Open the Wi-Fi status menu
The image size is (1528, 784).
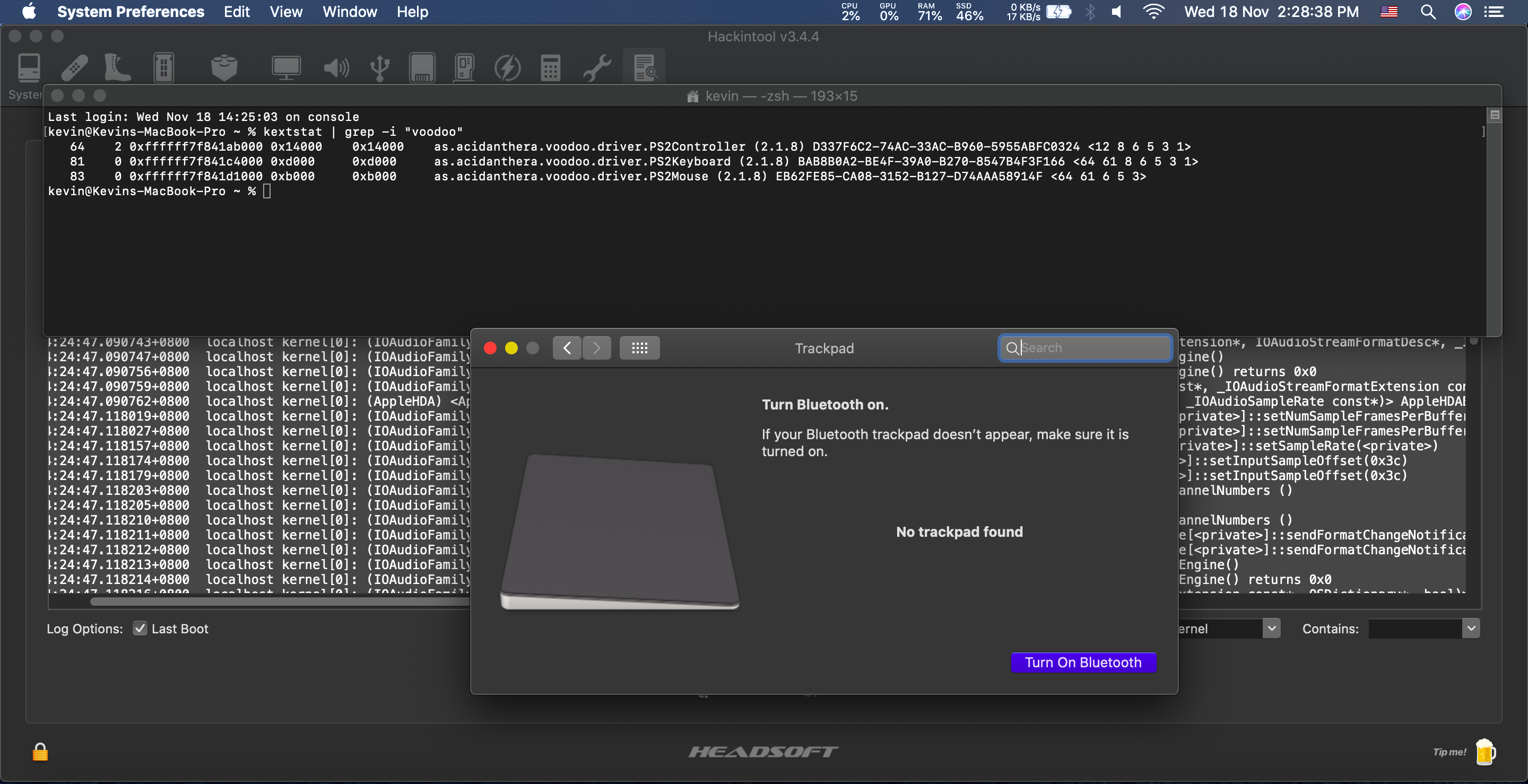(1154, 12)
